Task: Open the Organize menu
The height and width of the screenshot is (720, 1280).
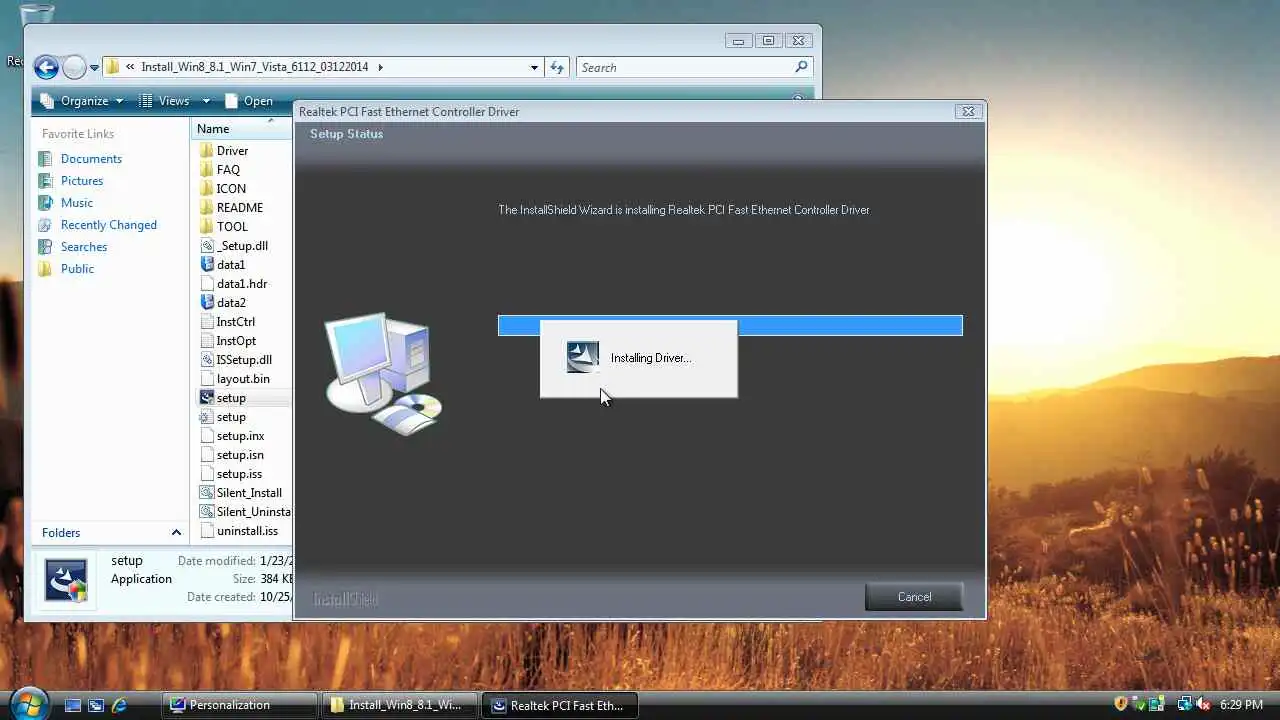Action: tap(81, 101)
